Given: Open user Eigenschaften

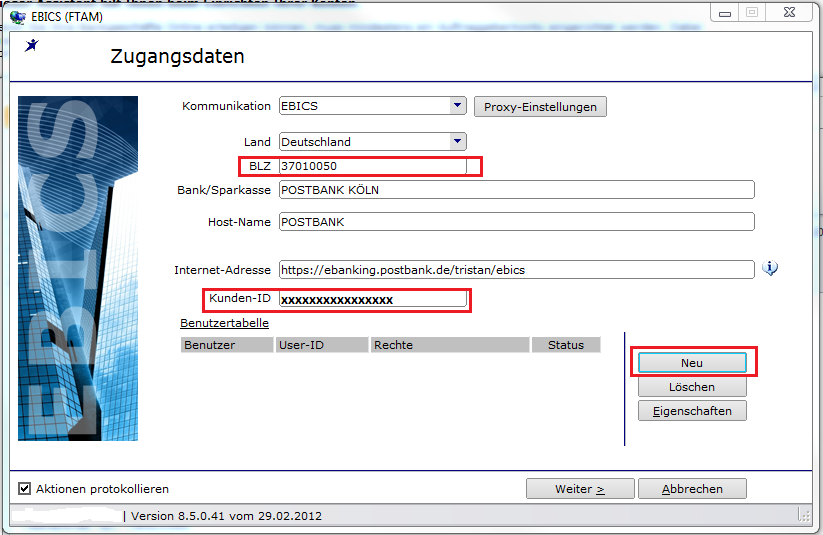Looking at the screenshot, I should tap(692, 411).
